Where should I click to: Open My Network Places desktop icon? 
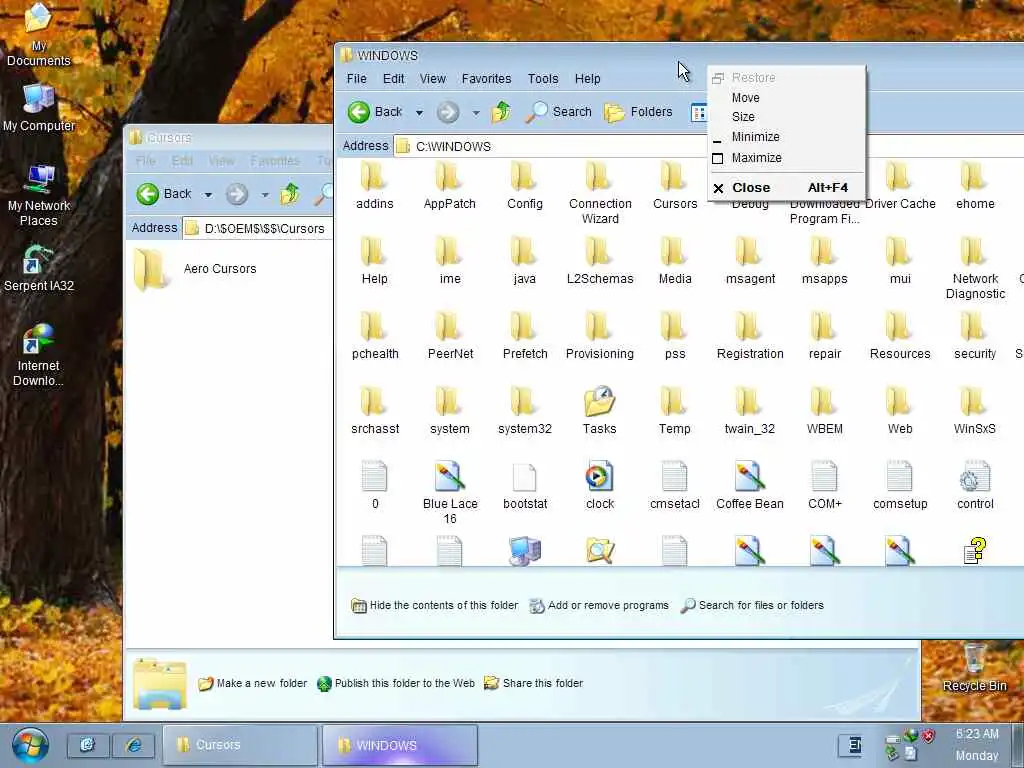[39, 195]
